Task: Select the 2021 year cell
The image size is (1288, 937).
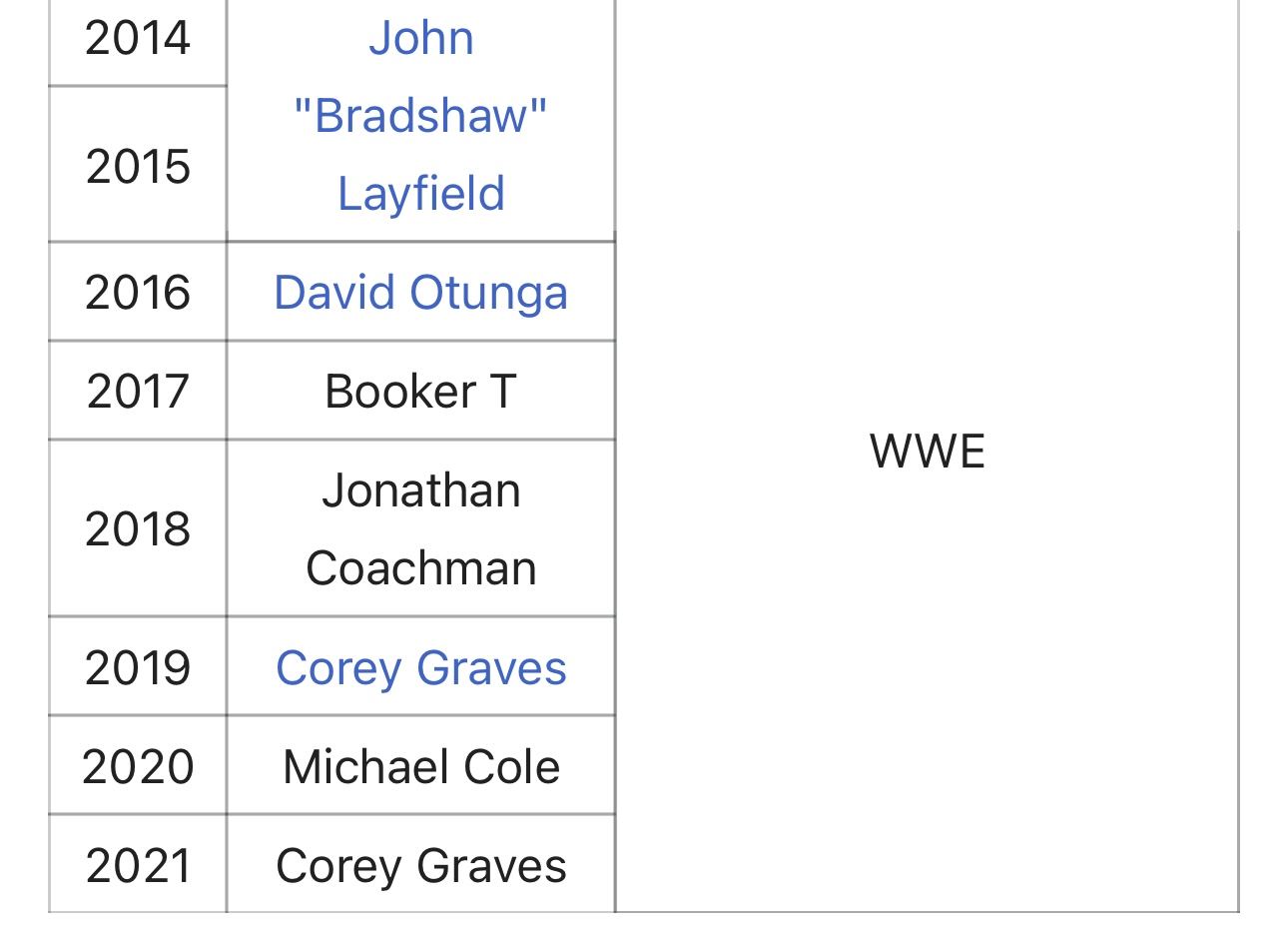Action: 138,864
